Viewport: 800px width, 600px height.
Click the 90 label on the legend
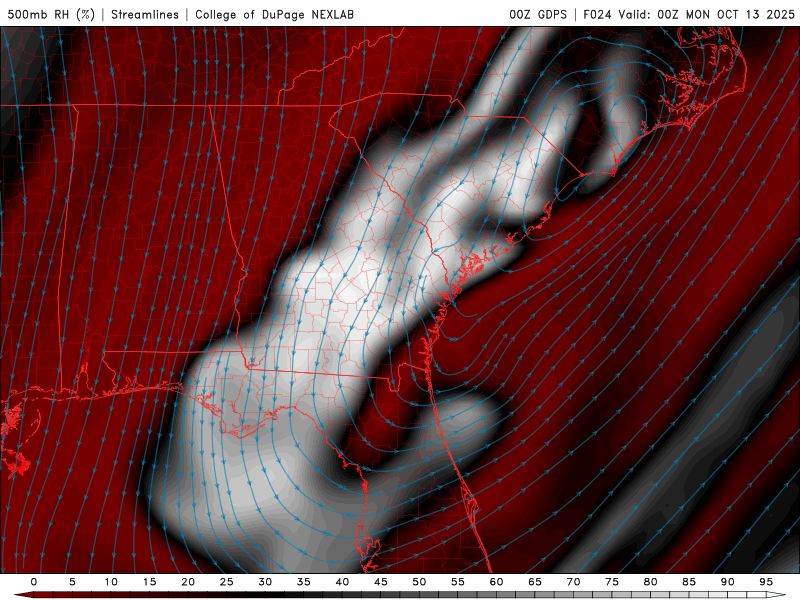pyautogui.click(x=728, y=582)
